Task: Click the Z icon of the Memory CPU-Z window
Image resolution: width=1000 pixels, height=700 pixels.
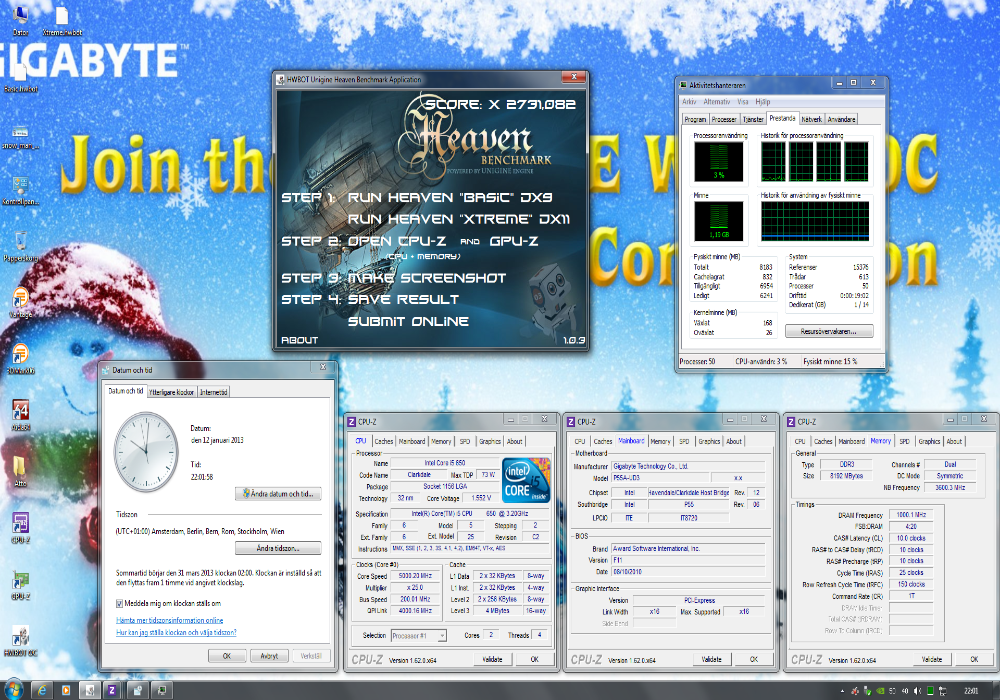Action: coord(791,421)
